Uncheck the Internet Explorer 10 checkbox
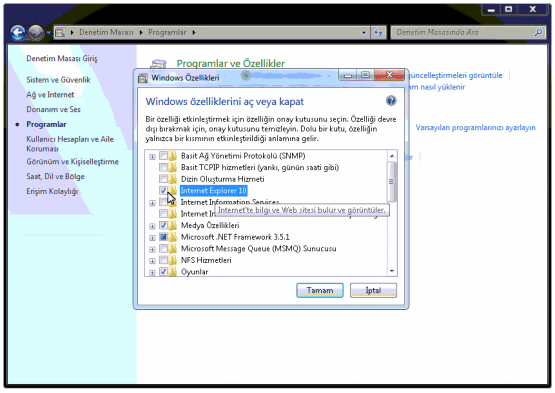 click(x=163, y=190)
